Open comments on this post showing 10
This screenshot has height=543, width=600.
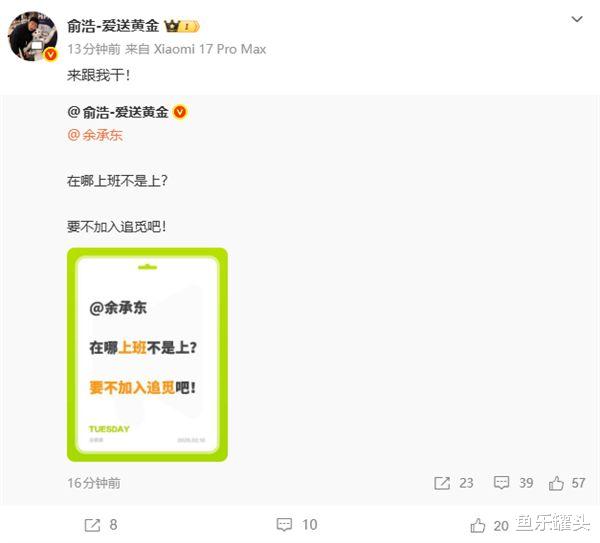coord(297,524)
